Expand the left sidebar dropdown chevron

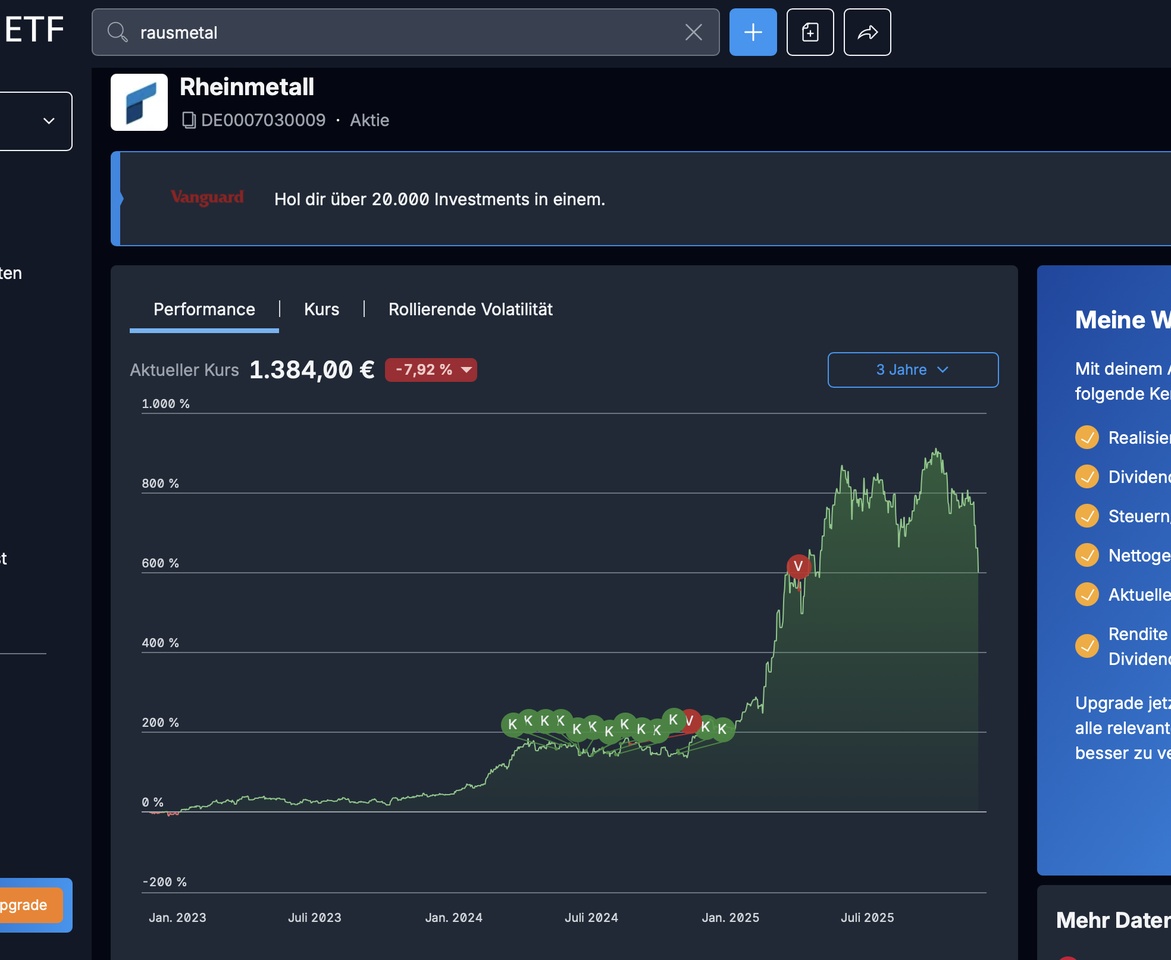(48, 121)
